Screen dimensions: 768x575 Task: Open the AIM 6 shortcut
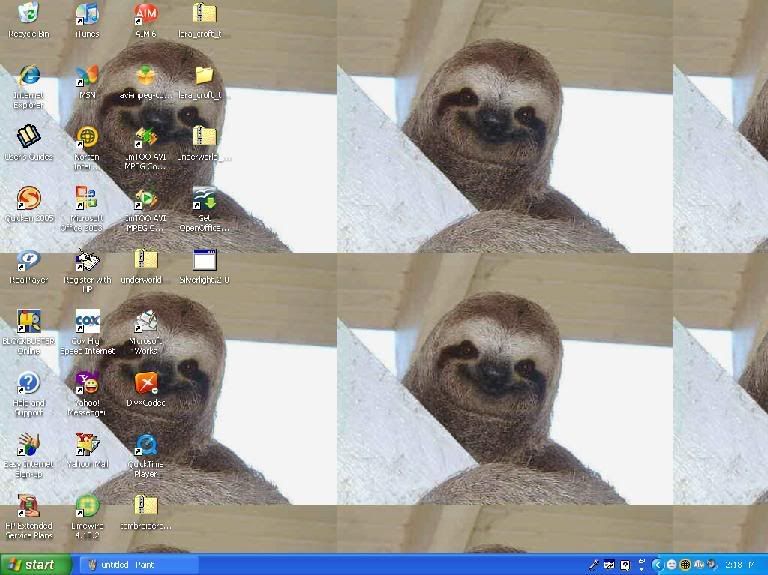[x=146, y=15]
